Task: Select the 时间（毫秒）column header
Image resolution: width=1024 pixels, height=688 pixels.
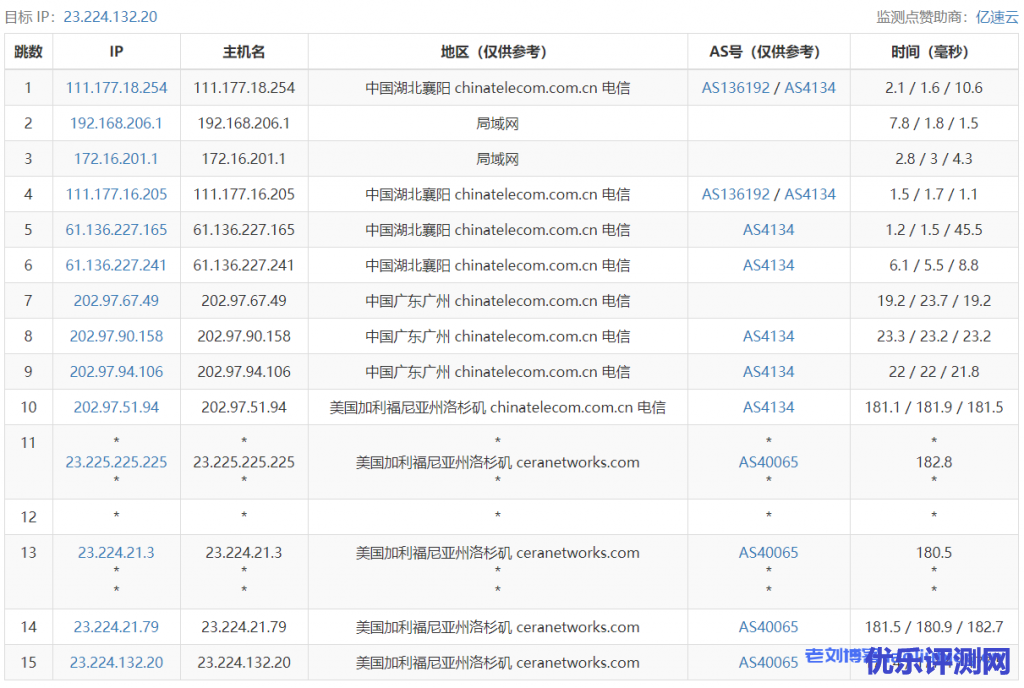Action: 933,52
